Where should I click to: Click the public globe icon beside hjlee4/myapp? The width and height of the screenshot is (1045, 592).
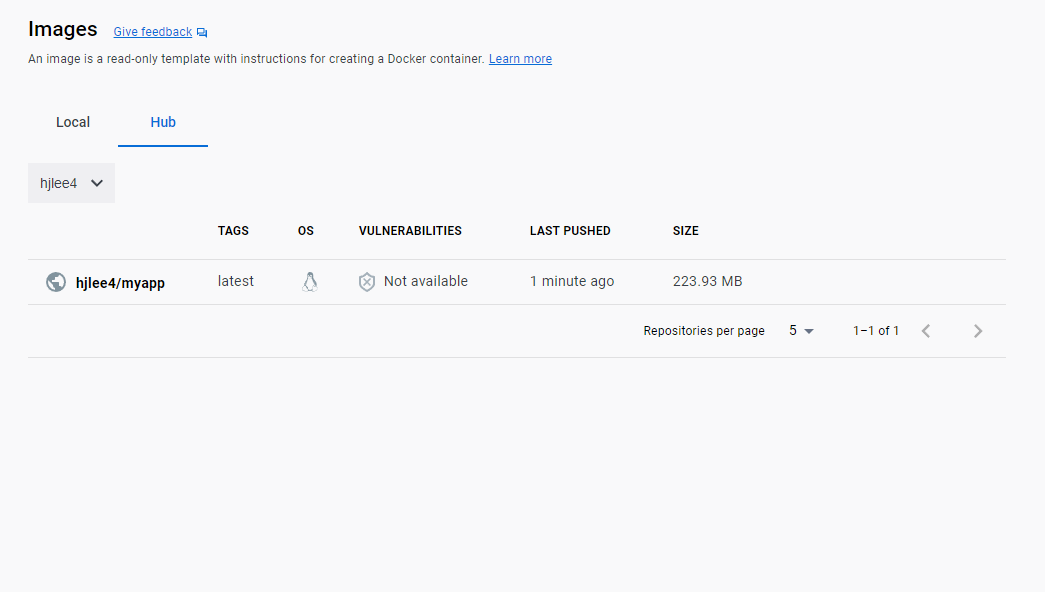[56, 282]
